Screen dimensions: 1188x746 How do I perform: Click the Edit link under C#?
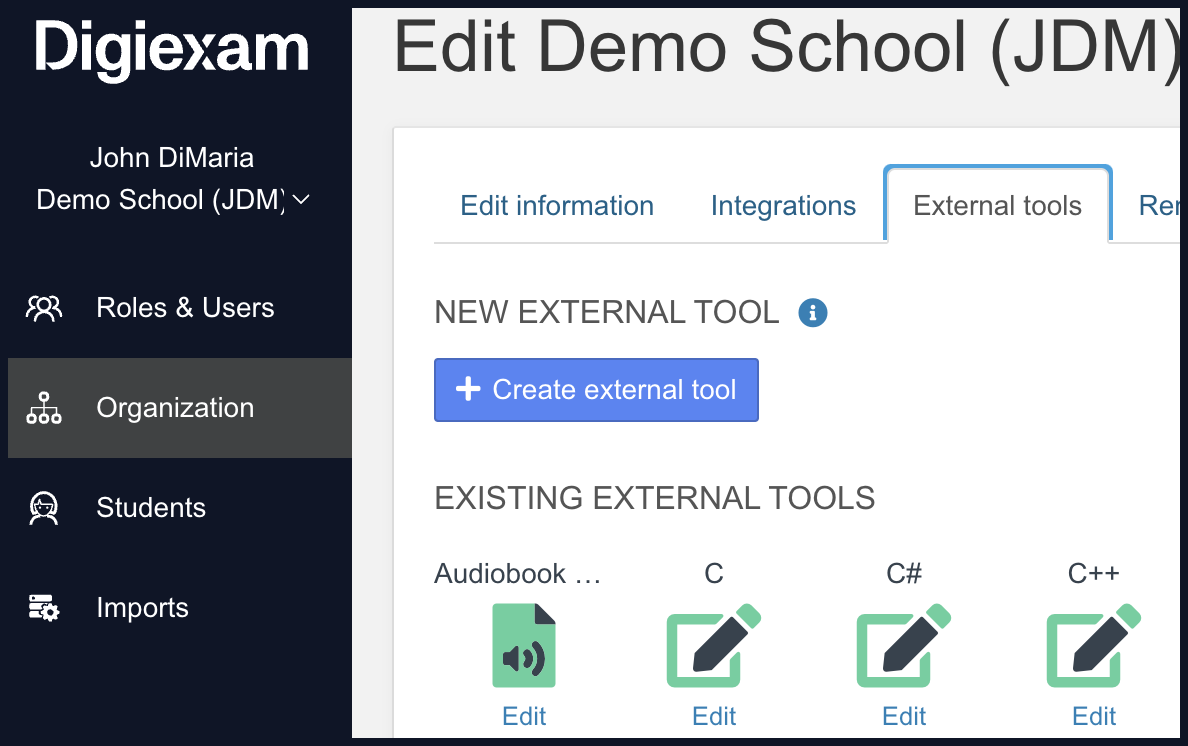(x=904, y=716)
